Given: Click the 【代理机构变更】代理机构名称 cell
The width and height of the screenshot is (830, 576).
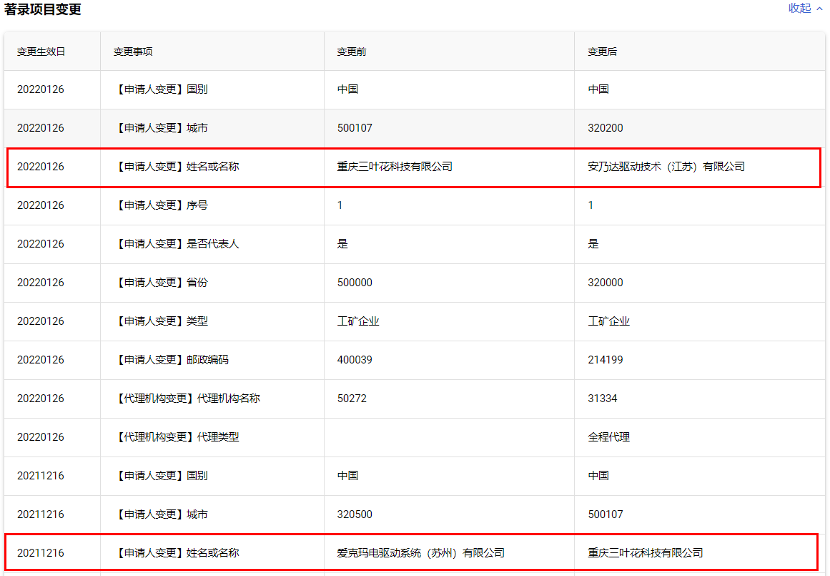Looking at the screenshot, I should tap(187, 398).
